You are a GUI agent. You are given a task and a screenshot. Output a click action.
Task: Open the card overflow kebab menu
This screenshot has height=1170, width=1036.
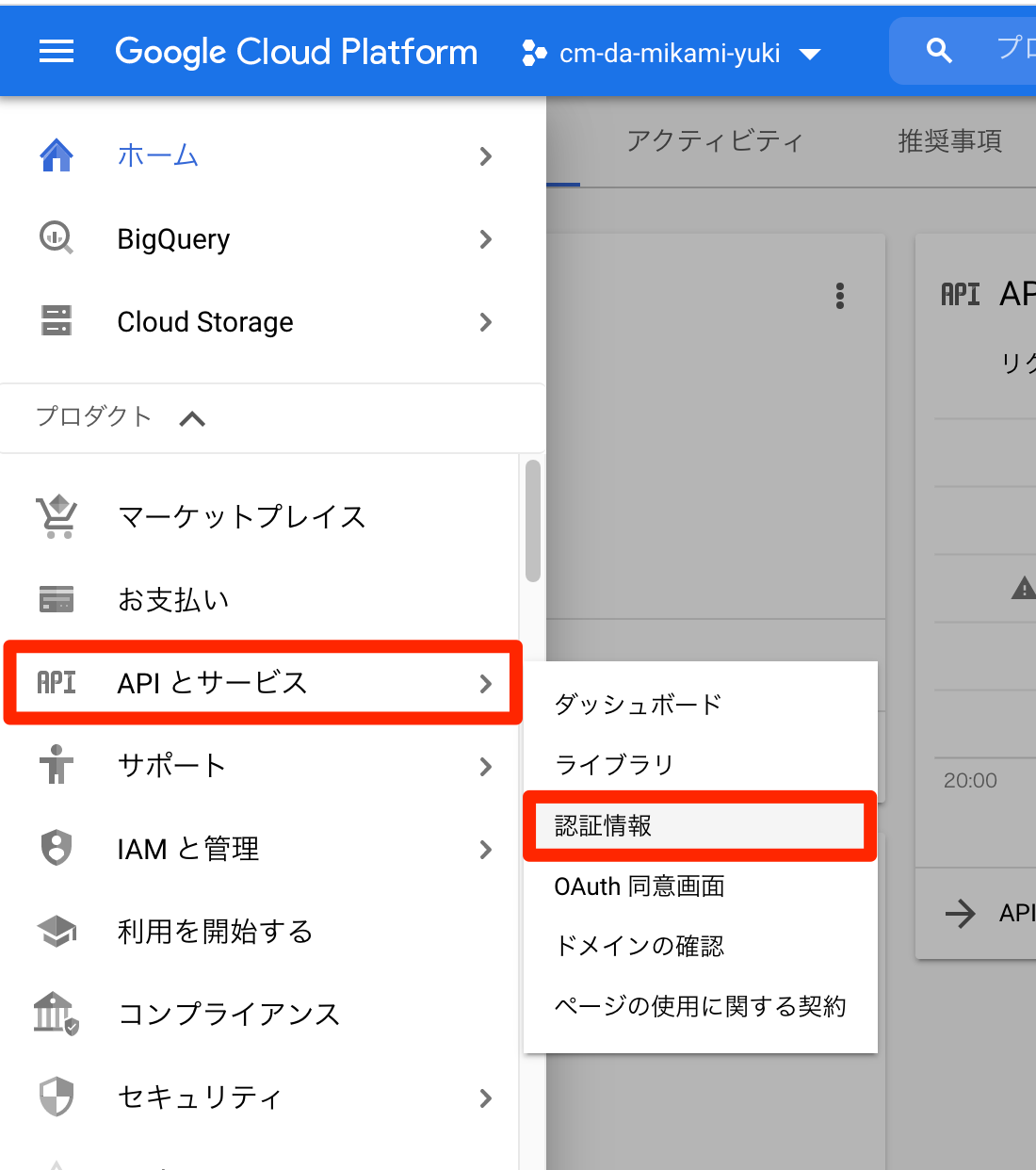(839, 296)
